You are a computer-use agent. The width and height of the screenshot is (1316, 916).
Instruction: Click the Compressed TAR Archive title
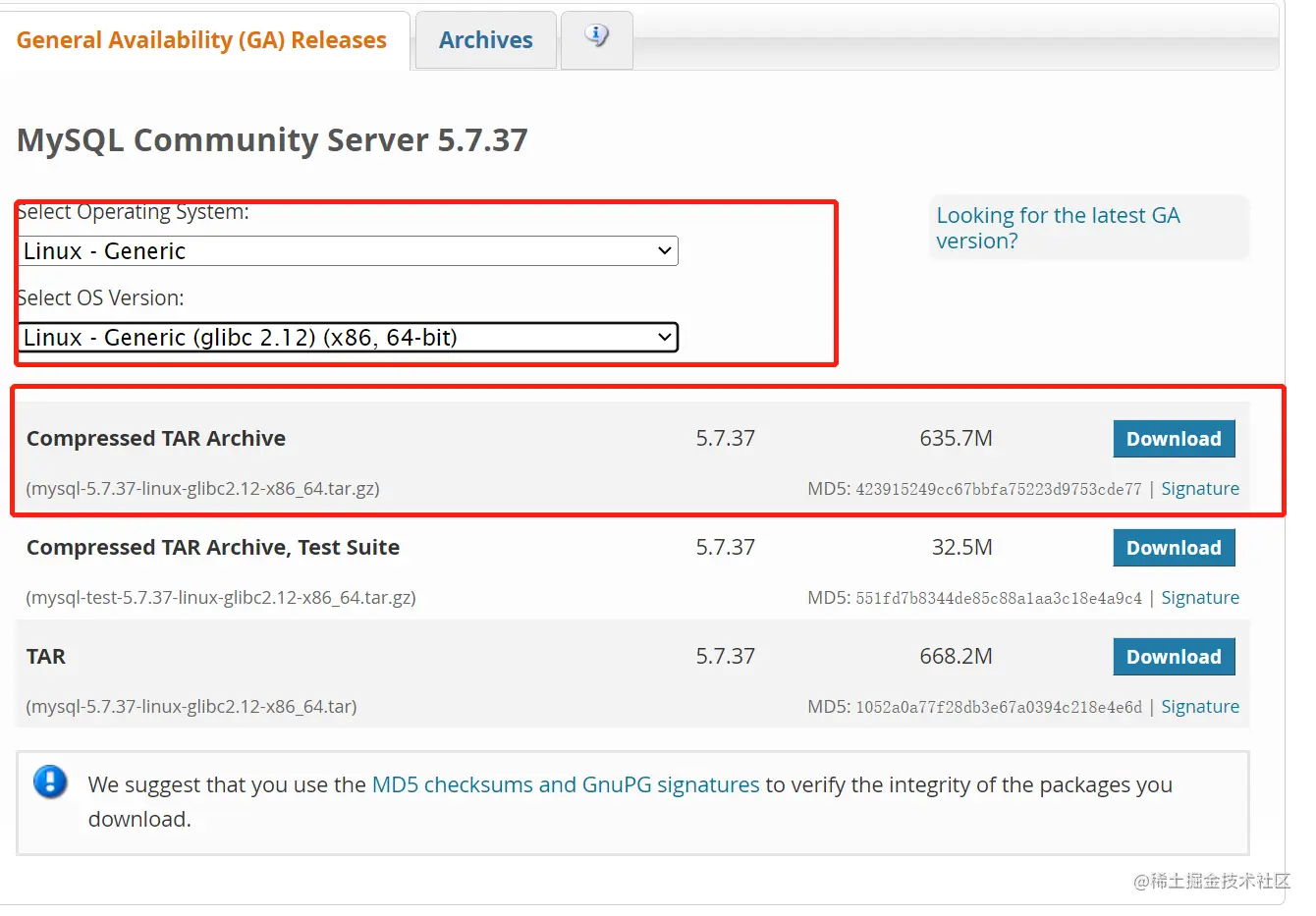156,439
